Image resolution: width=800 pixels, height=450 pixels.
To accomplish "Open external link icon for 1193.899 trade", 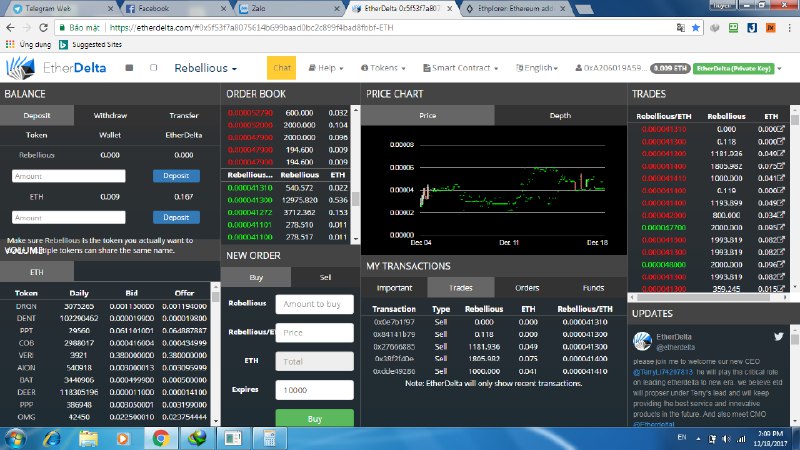I will point(780,203).
